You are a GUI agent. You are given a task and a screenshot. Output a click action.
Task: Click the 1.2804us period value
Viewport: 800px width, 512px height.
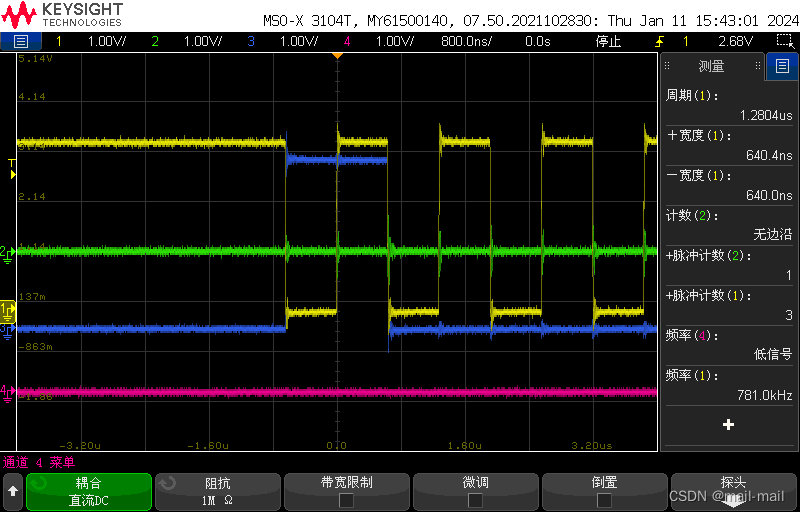click(766, 115)
